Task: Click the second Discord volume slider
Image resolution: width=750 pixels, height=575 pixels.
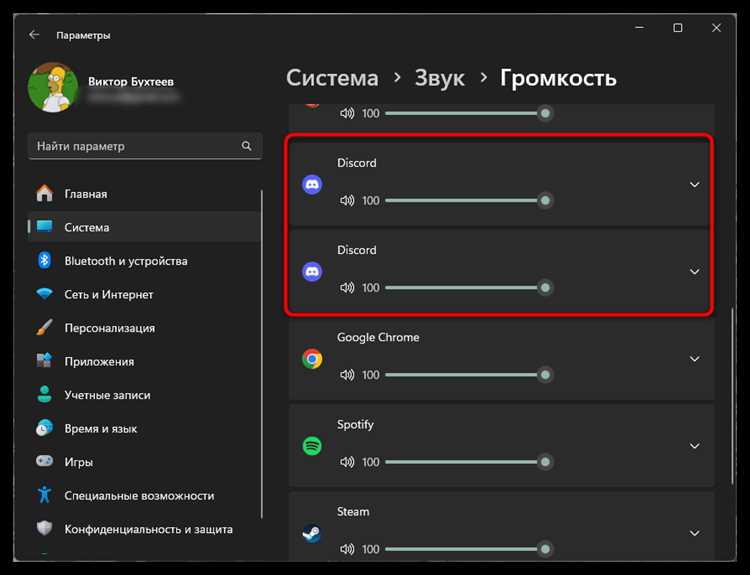Action: [469, 288]
